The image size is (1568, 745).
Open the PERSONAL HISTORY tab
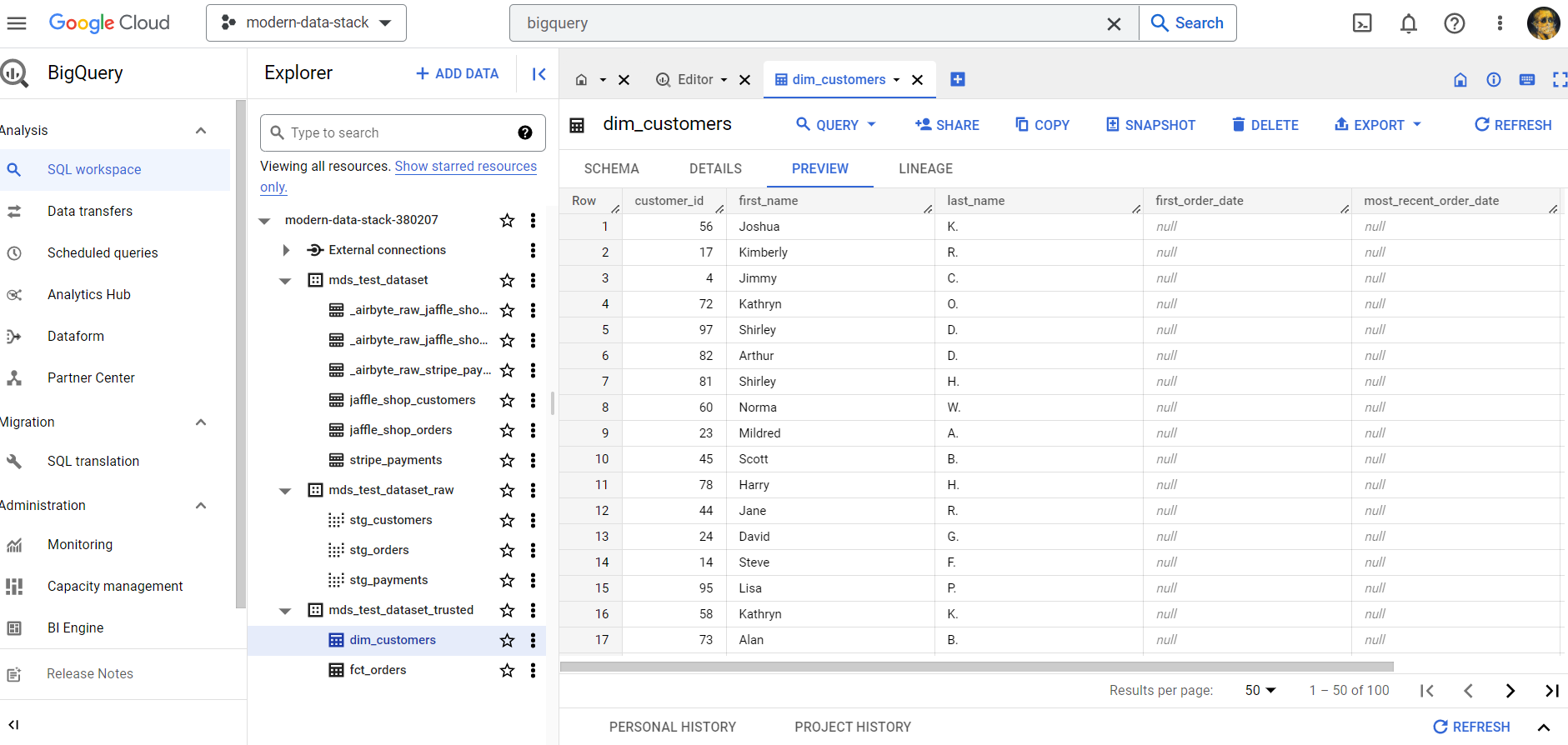673,727
